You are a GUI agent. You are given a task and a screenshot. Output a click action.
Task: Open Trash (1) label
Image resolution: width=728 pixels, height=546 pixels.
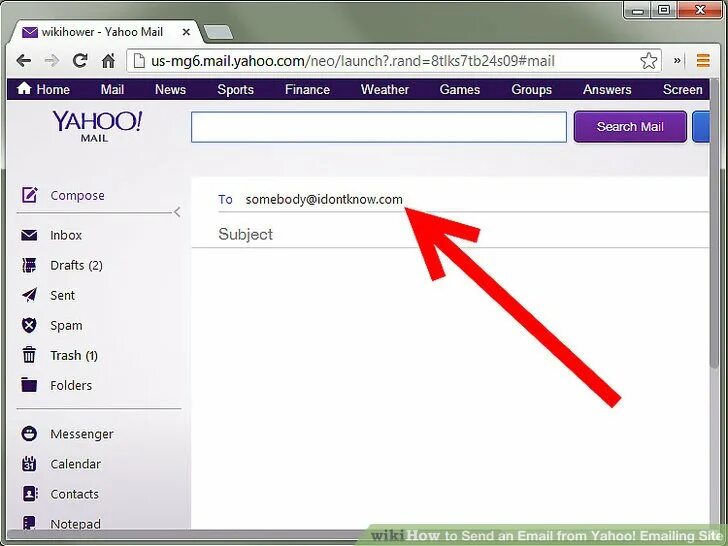click(x=74, y=355)
